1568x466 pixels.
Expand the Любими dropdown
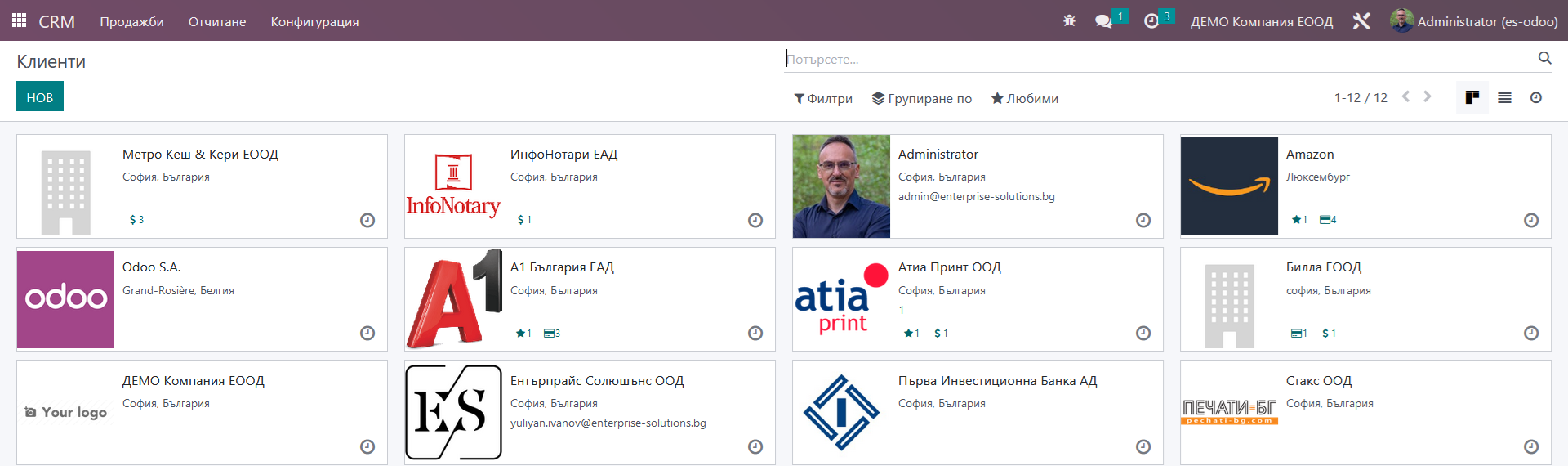pos(1025,98)
